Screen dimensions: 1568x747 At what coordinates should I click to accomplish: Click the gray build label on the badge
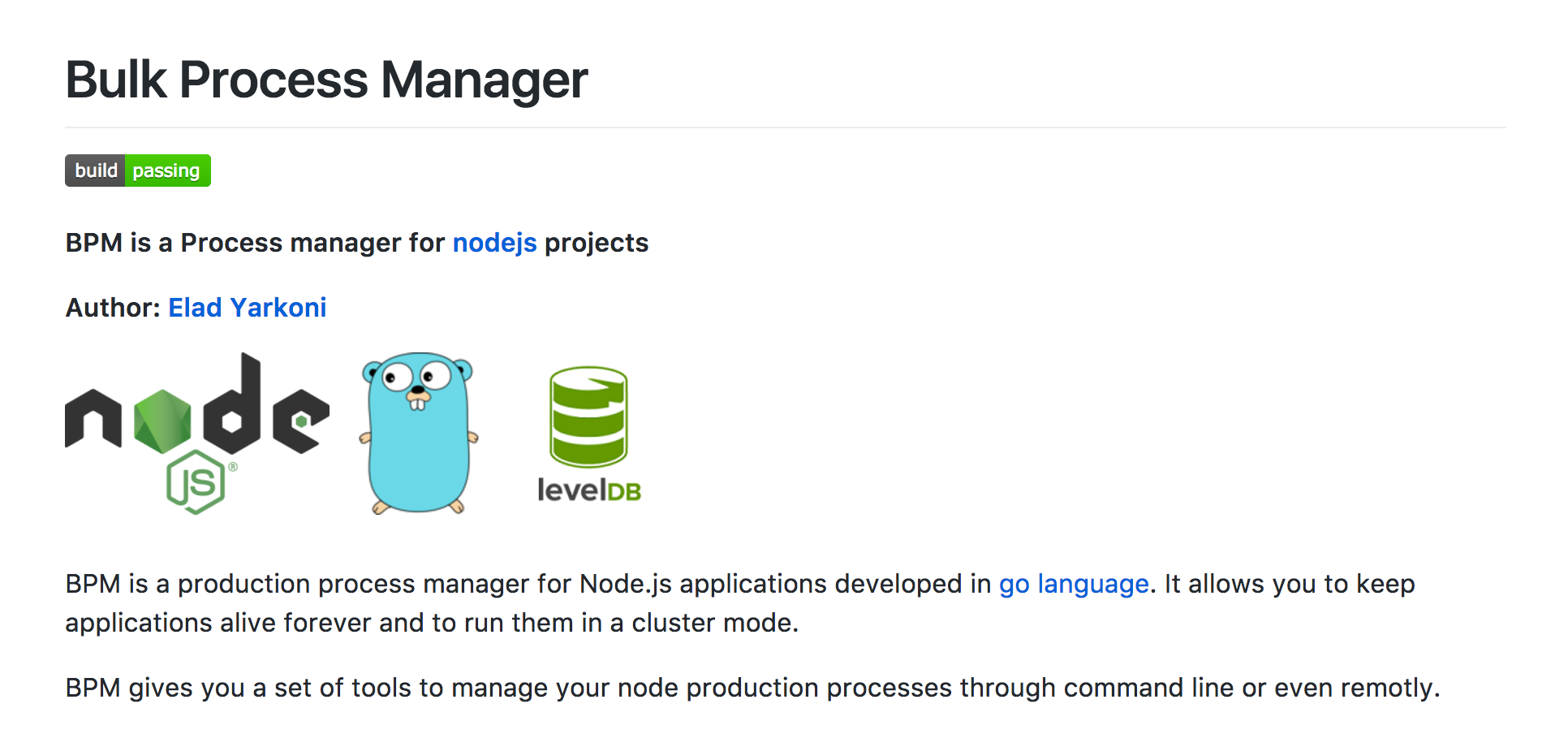(x=96, y=171)
